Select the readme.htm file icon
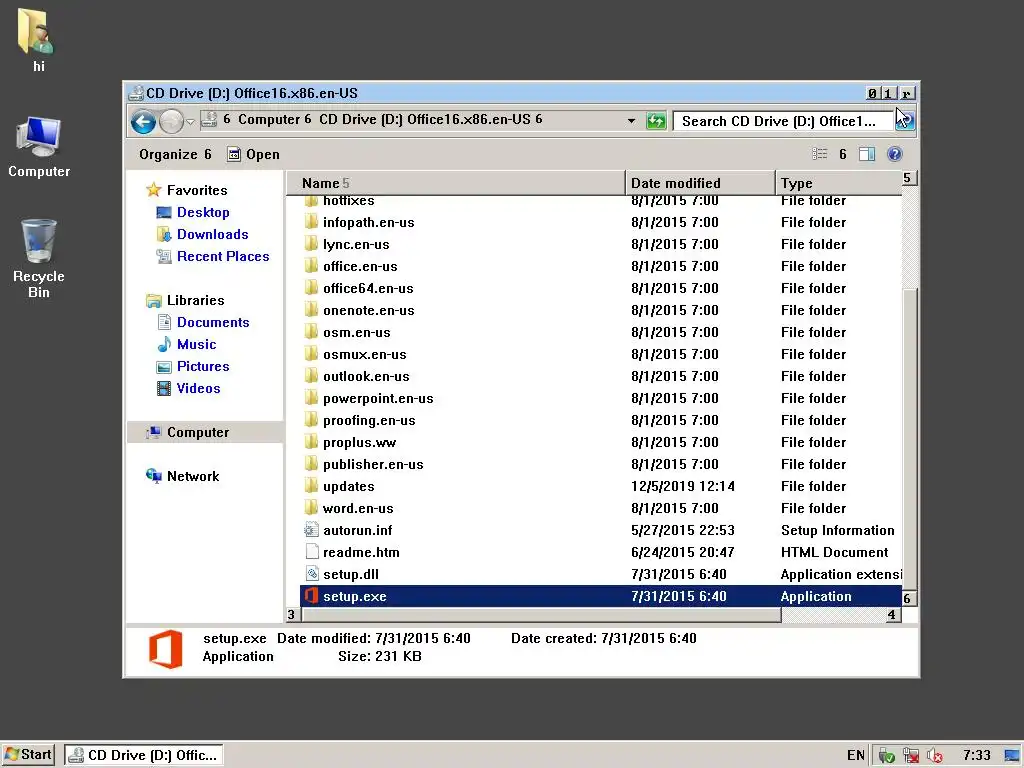This screenshot has height=768, width=1024. [x=312, y=552]
